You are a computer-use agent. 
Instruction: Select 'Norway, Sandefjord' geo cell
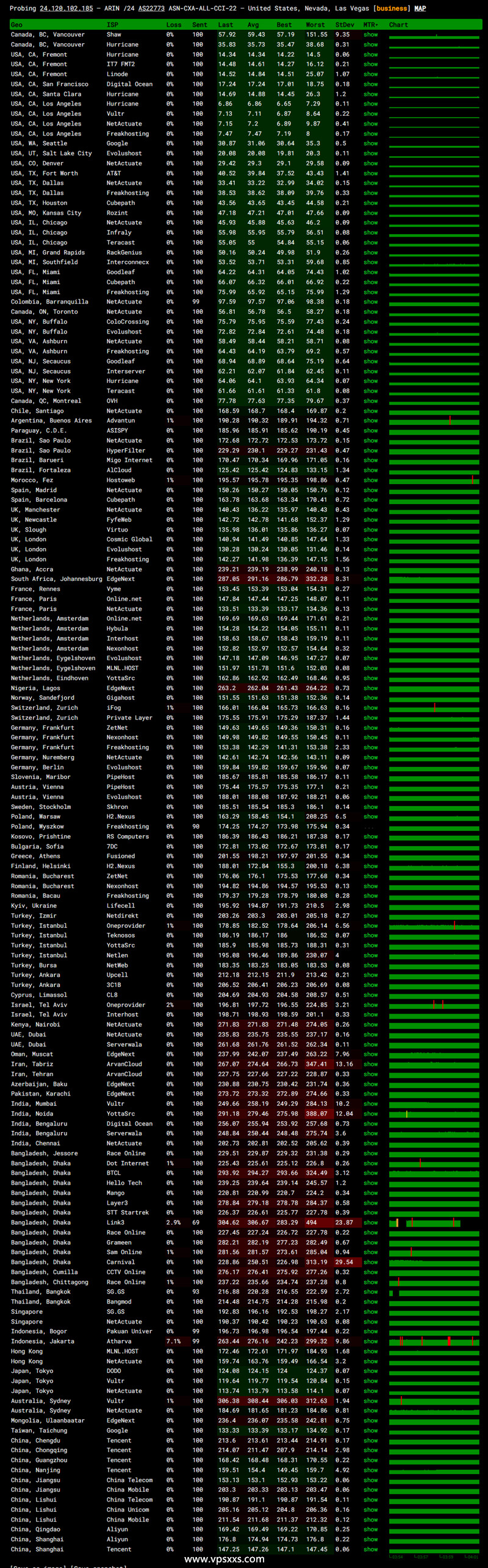[42, 698]
